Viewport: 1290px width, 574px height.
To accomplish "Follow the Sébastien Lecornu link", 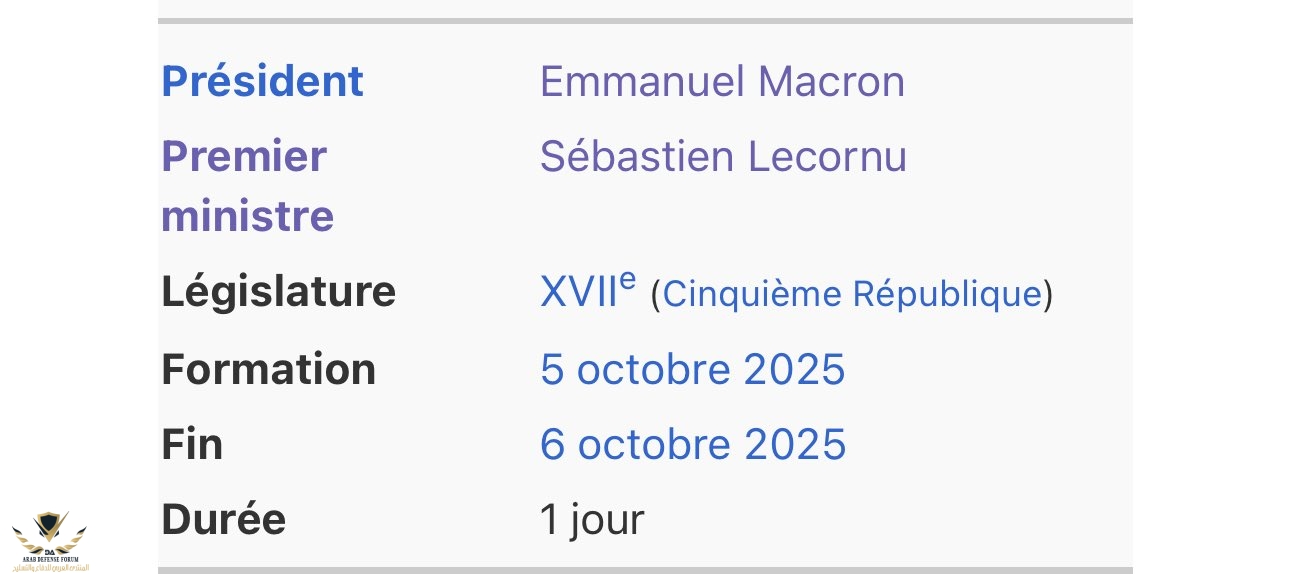I will 723,156.
